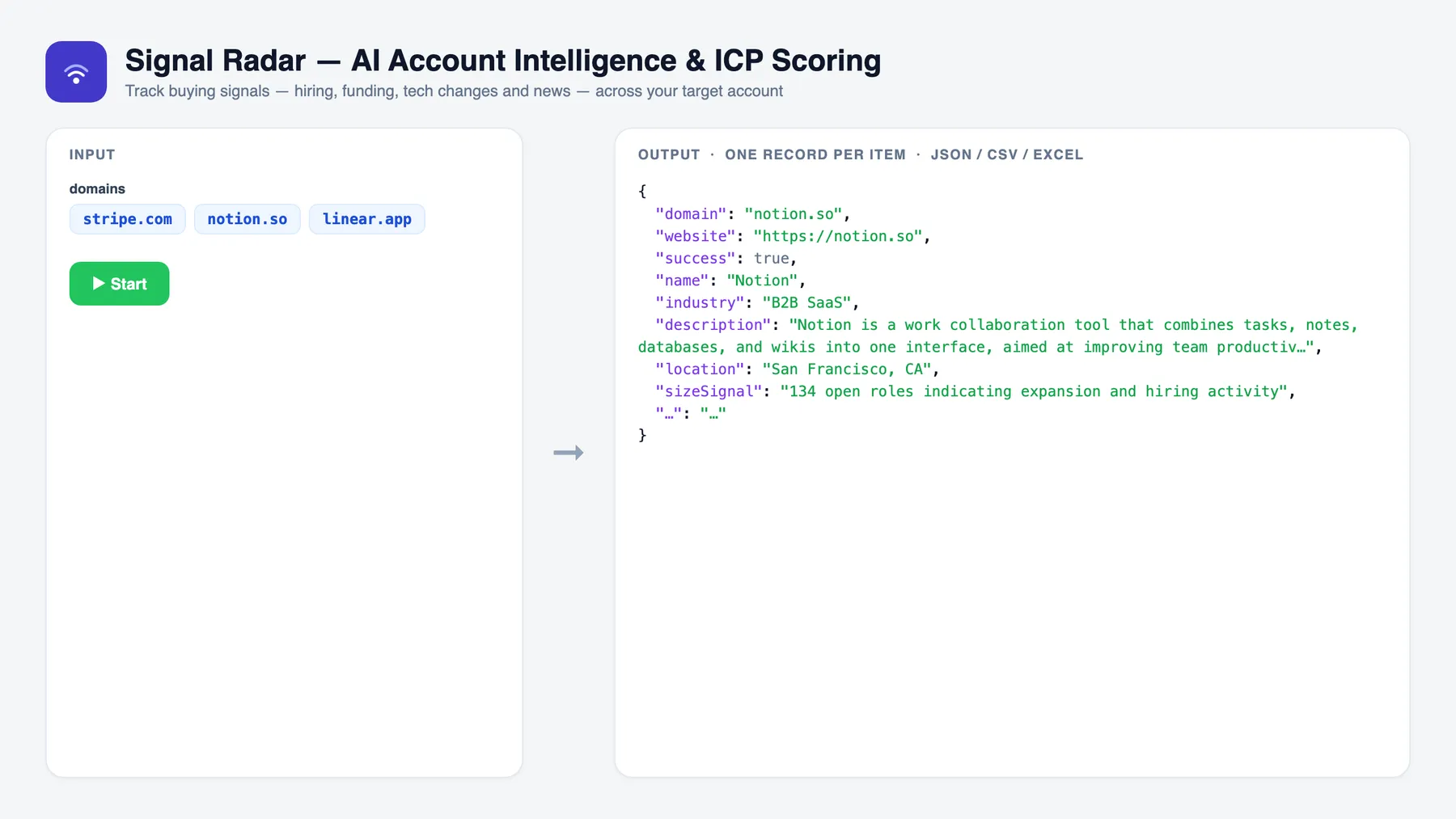Select the linear.app domain chip
The height and width of the screenshot is (819, 1456).
[x=366, y=219]
